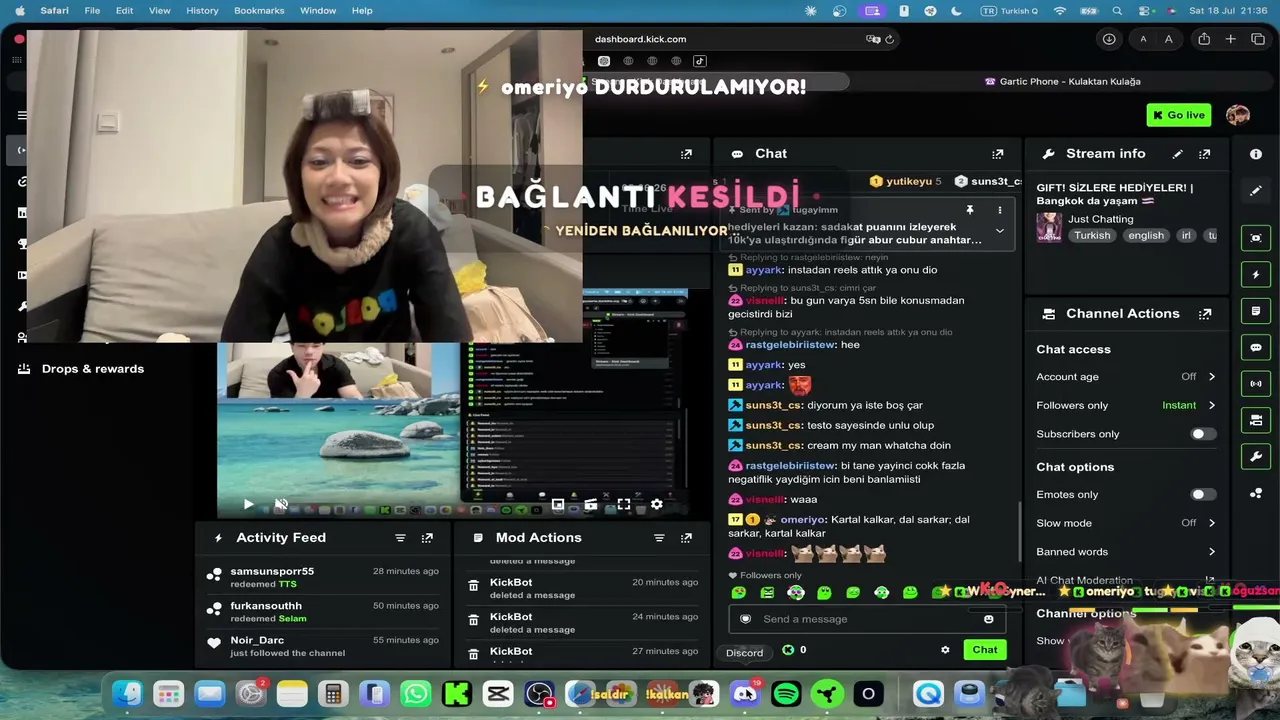Enter fullscreen on stream preview
Screen dimensions: 1280x720
[623, 504]
